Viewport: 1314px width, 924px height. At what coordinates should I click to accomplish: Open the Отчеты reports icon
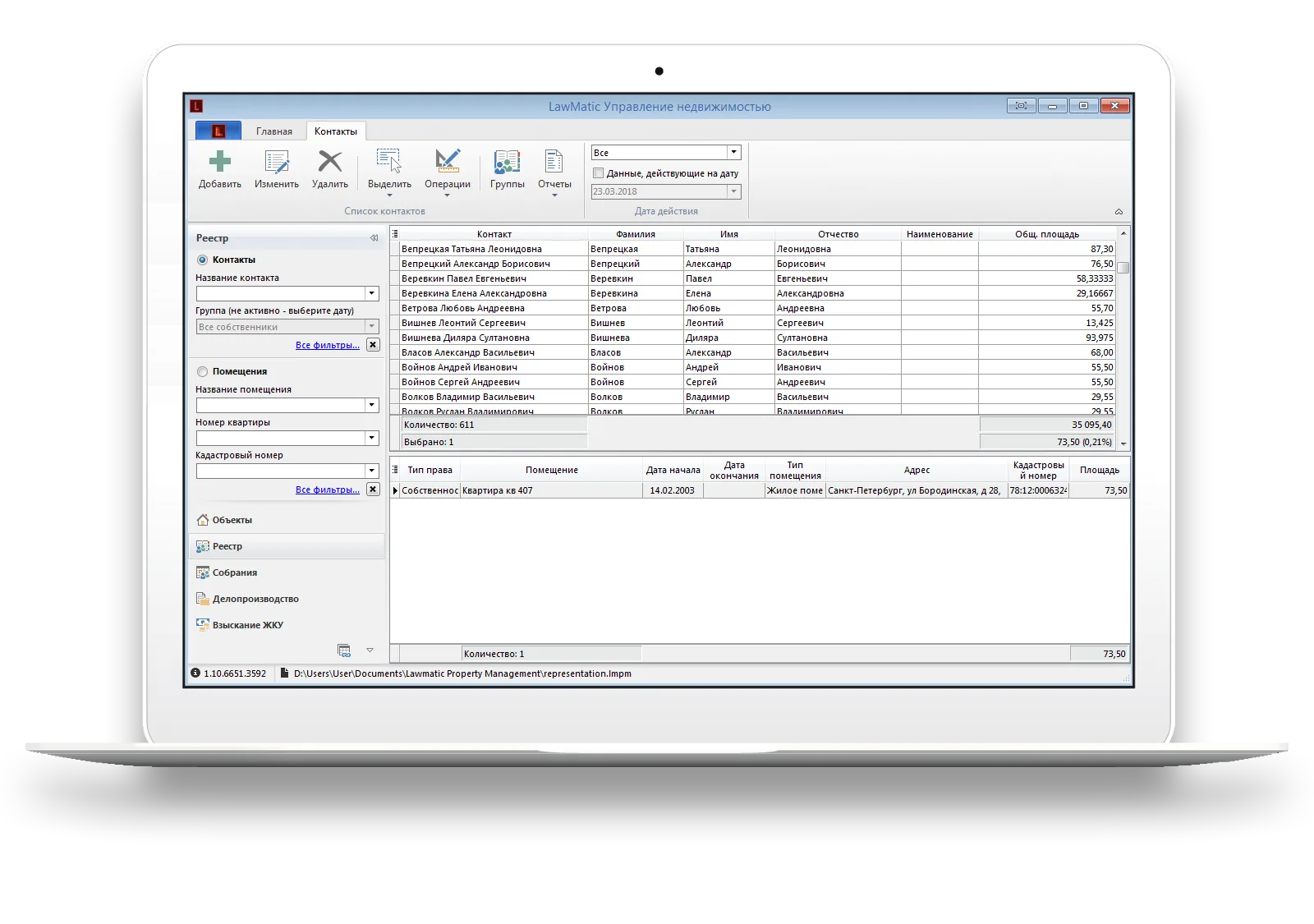554,172
